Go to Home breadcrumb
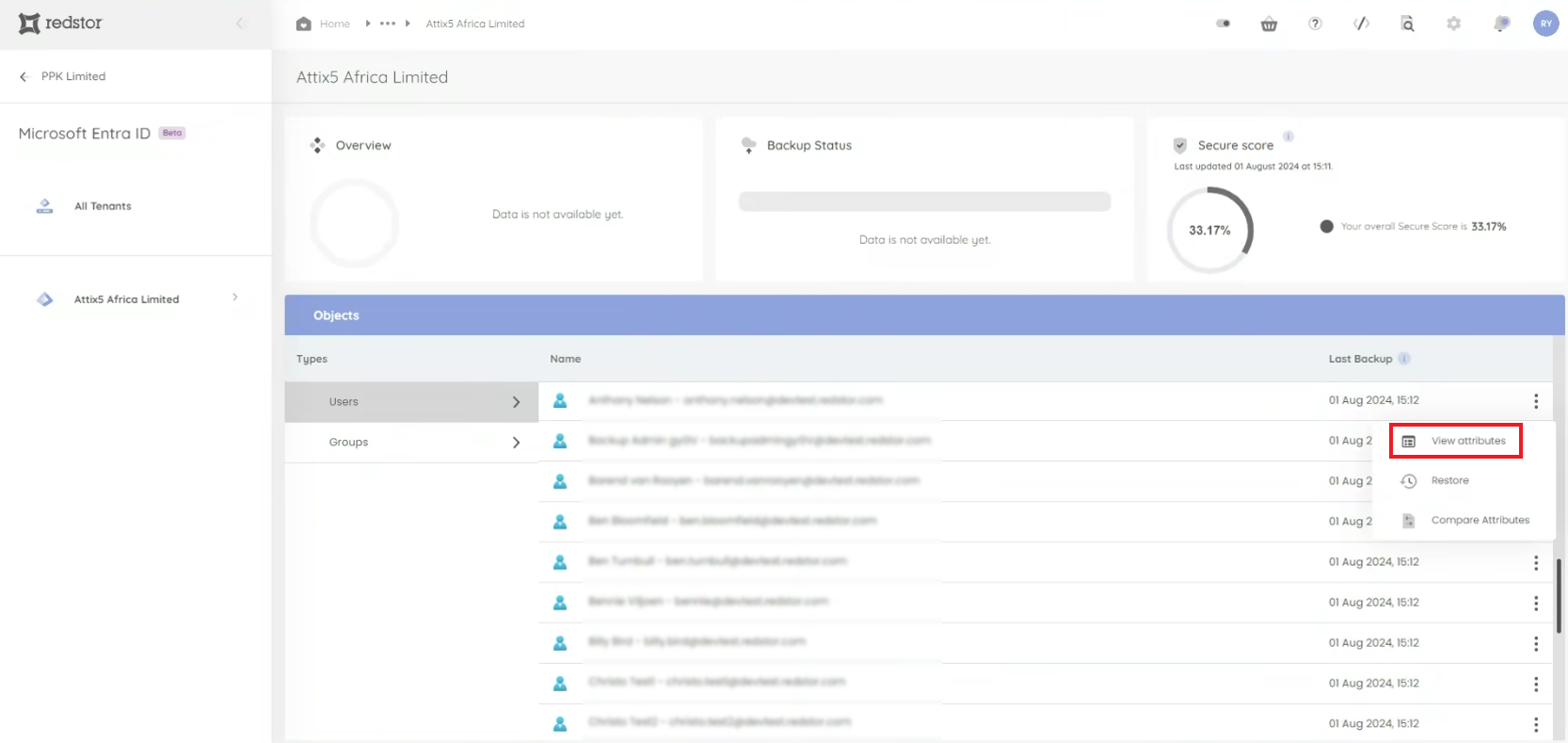The image size is (1568, 743). (334, 24)
